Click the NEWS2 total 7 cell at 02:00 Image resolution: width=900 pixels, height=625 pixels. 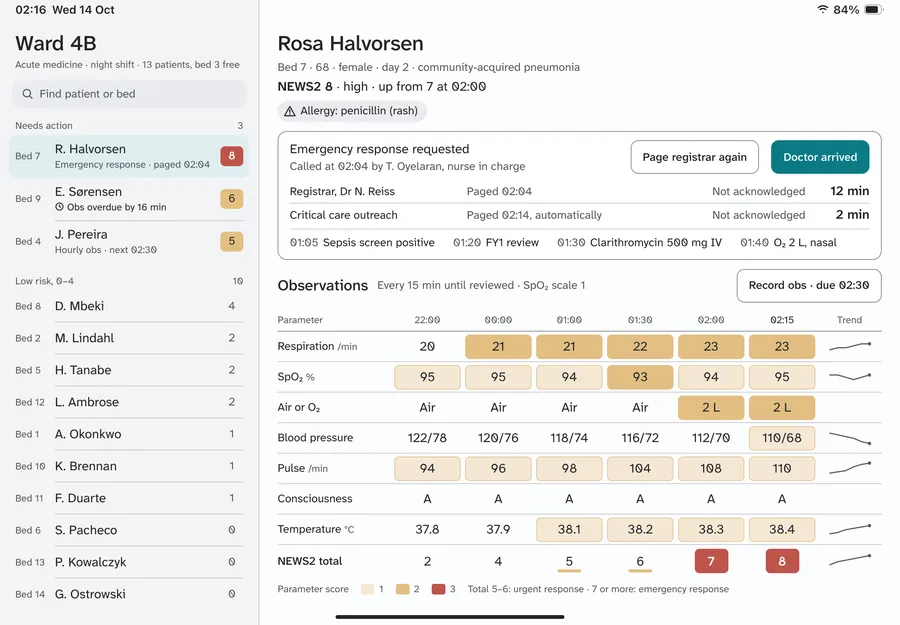pyautogui.click(x=711, y=561)
